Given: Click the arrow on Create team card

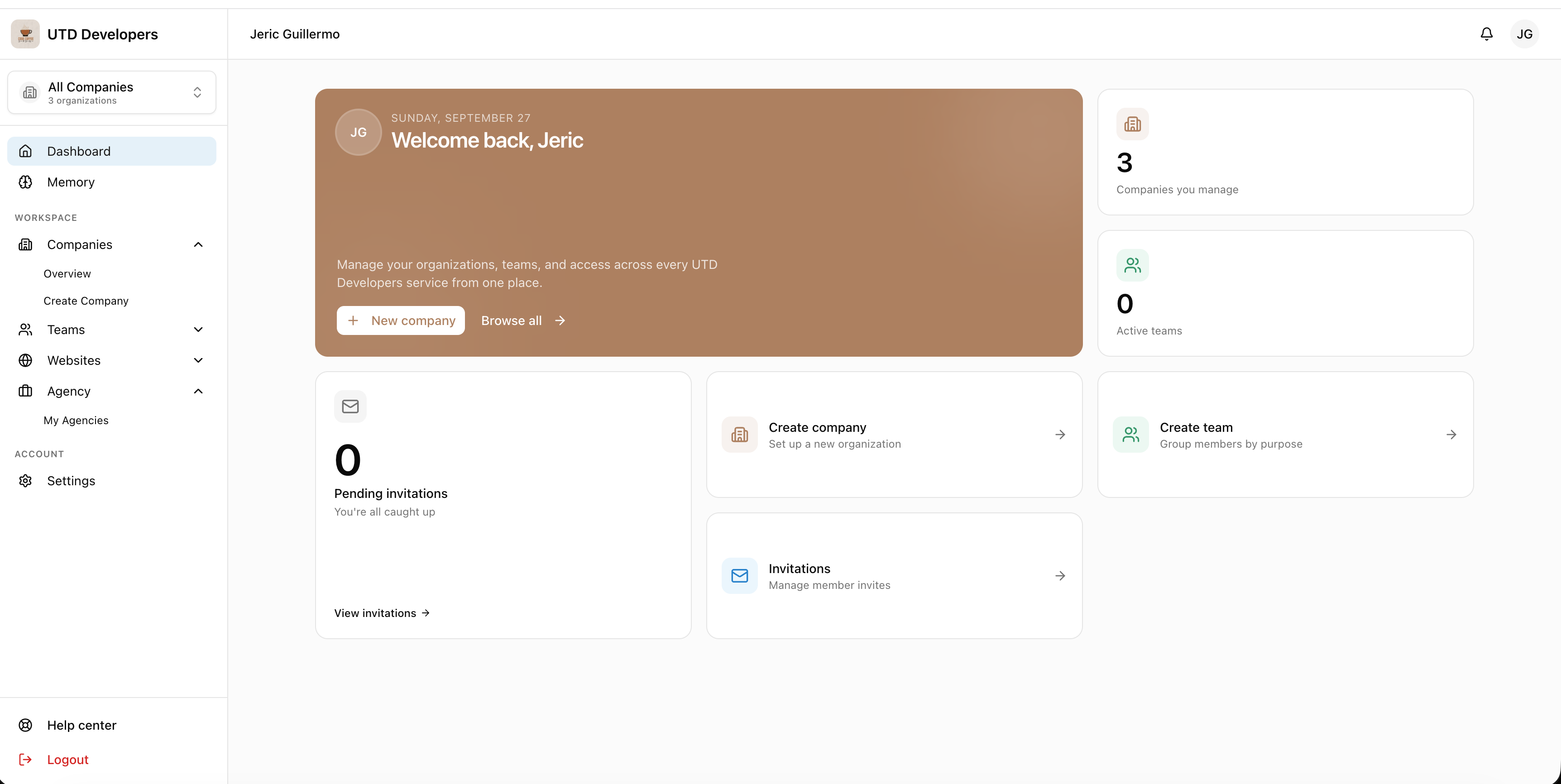Looking at the screenshot, I should coord(1451,435).
